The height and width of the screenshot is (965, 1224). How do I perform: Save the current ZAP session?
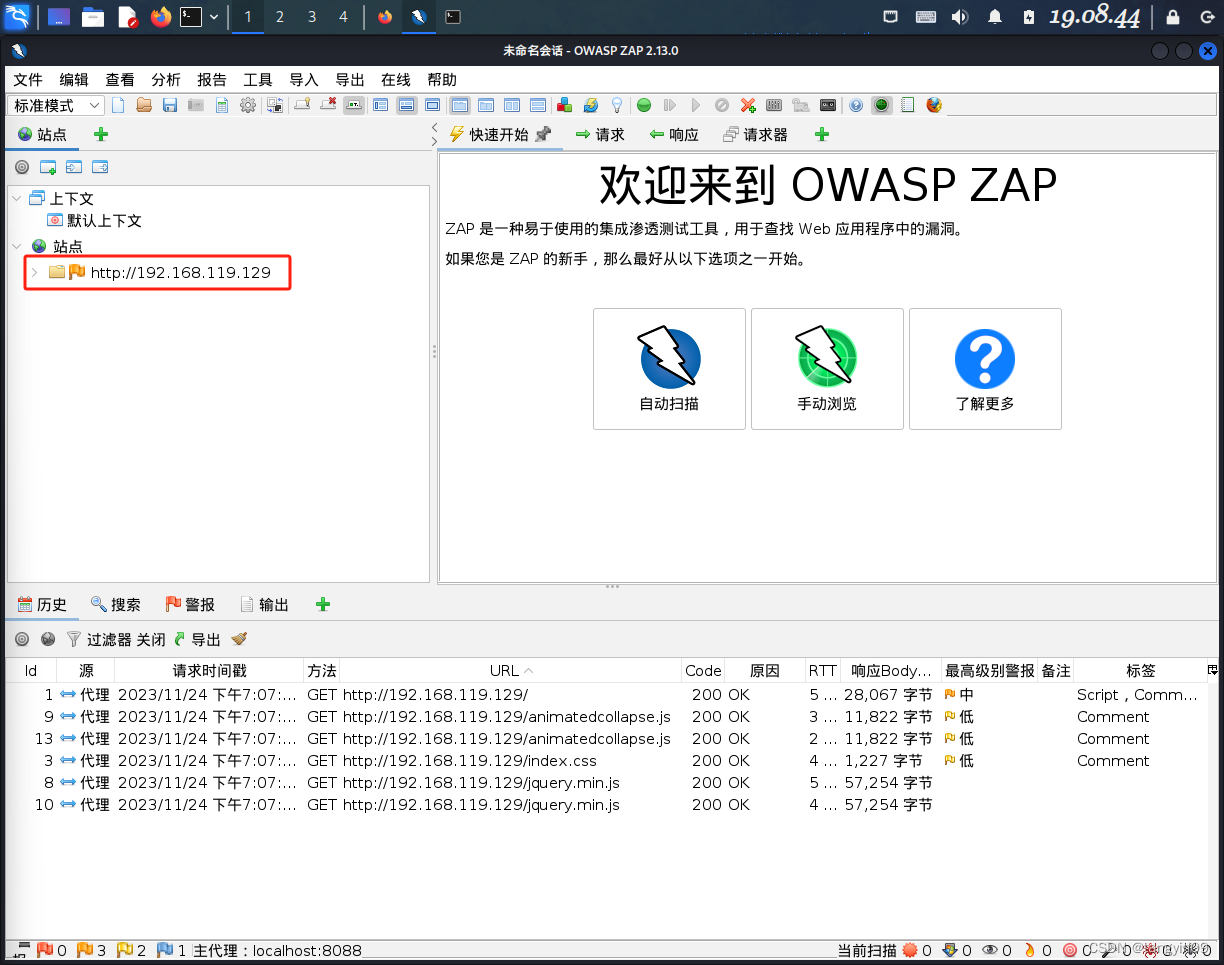click(169, 105)
